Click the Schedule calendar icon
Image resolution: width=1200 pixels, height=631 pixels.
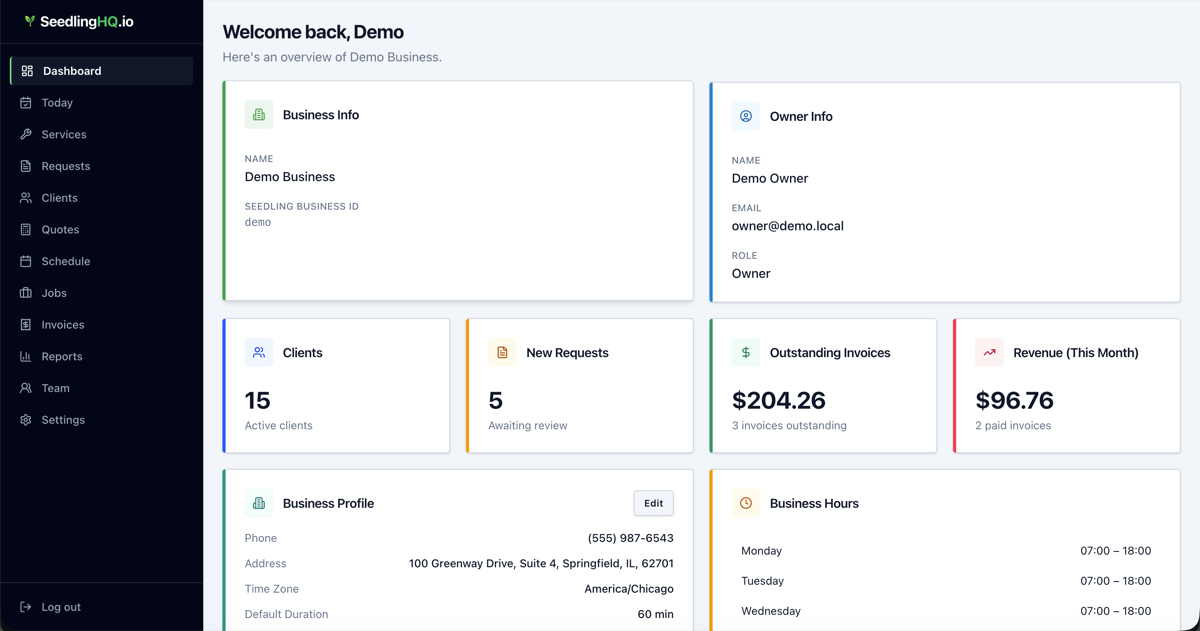(x=25, y=261)
